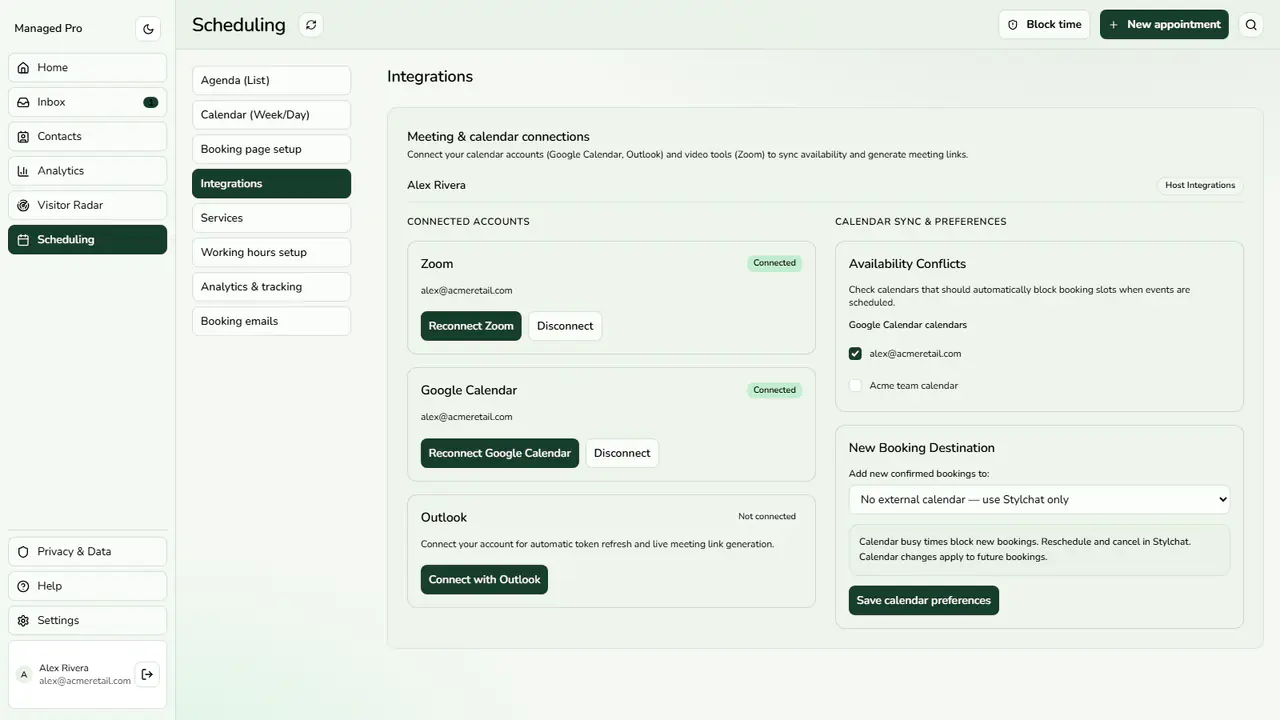Go to Booking page setup

[271, 149]
